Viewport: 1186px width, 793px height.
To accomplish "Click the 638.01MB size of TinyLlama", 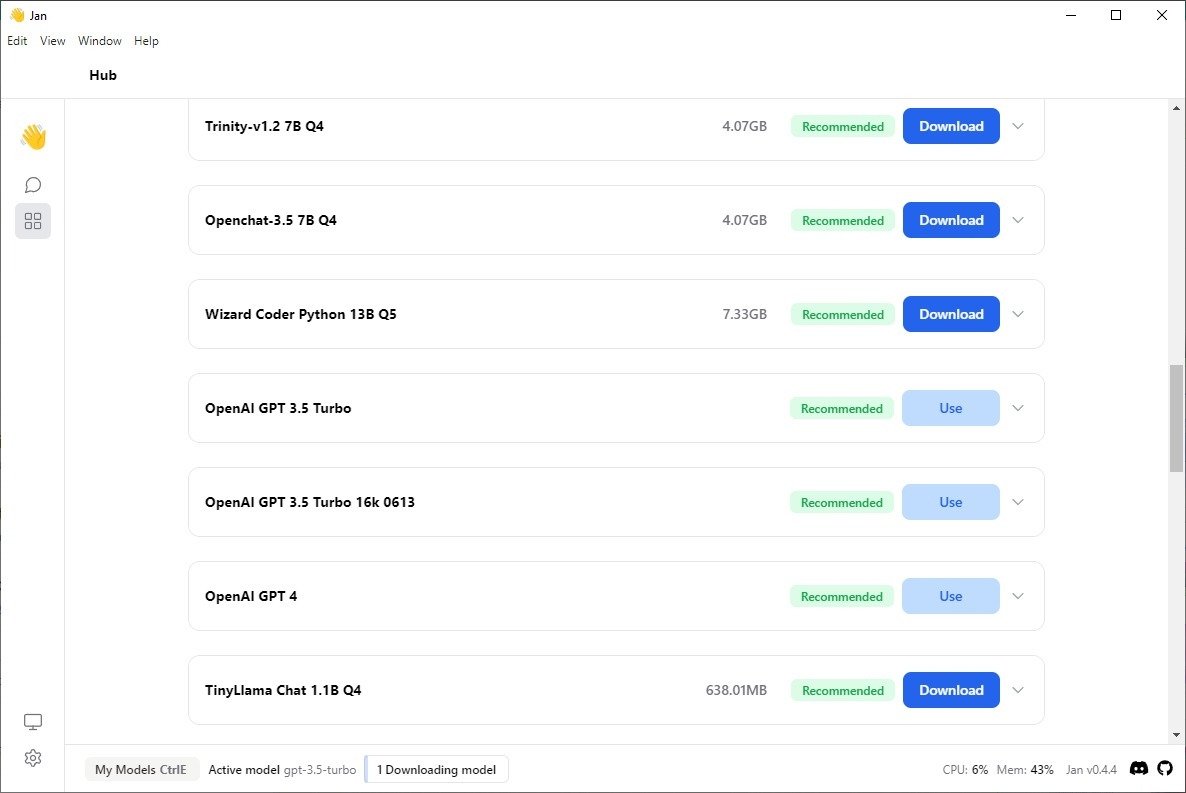I will click(736, 690).
